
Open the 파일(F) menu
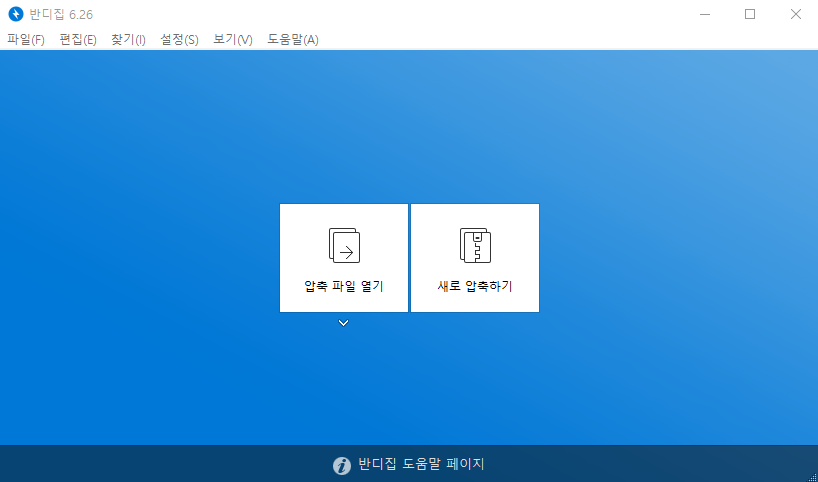click(x=26, y=40)
